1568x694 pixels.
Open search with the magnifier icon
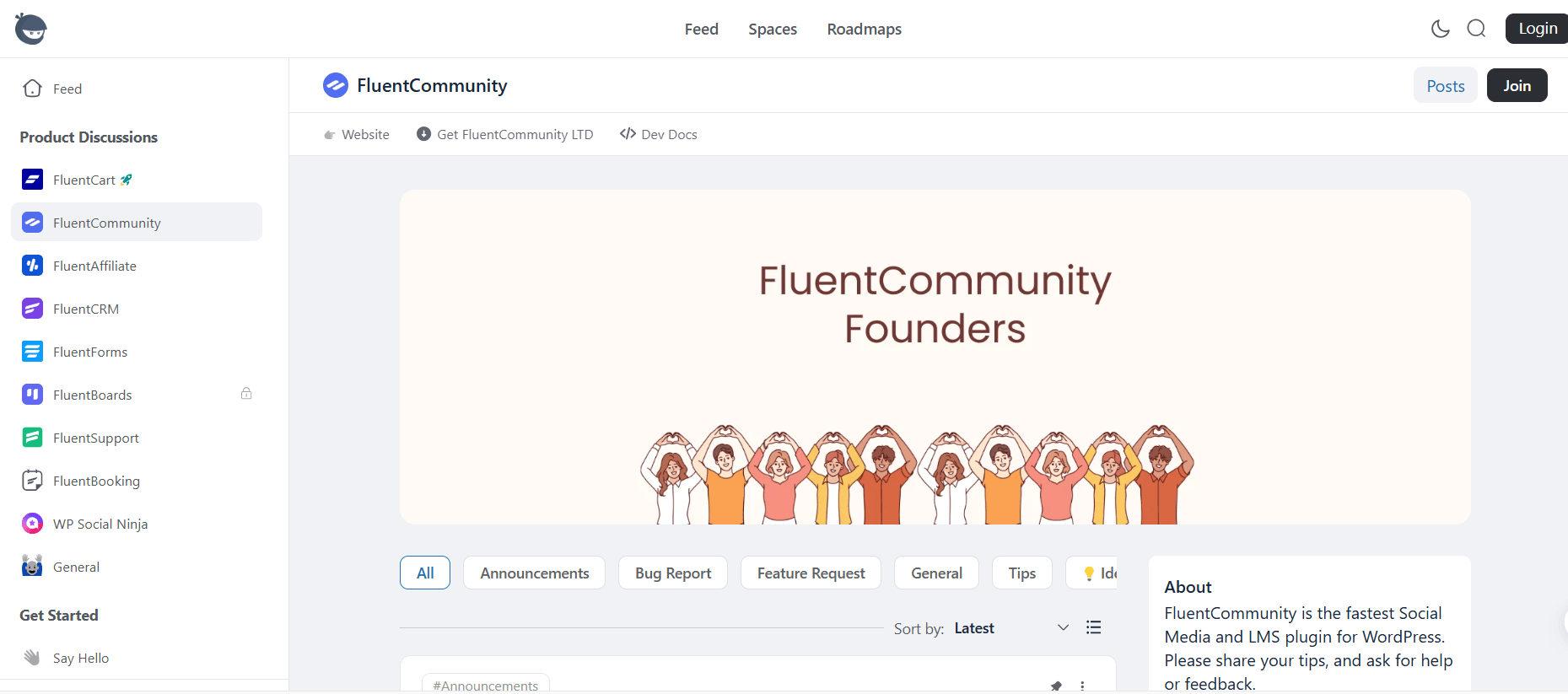tap(1476, 29)
